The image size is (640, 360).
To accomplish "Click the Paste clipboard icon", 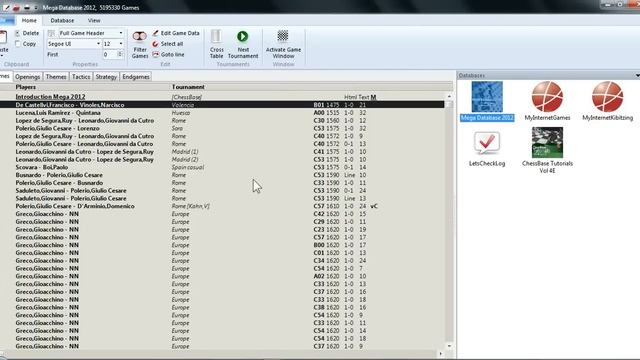I will pos(3,38).
